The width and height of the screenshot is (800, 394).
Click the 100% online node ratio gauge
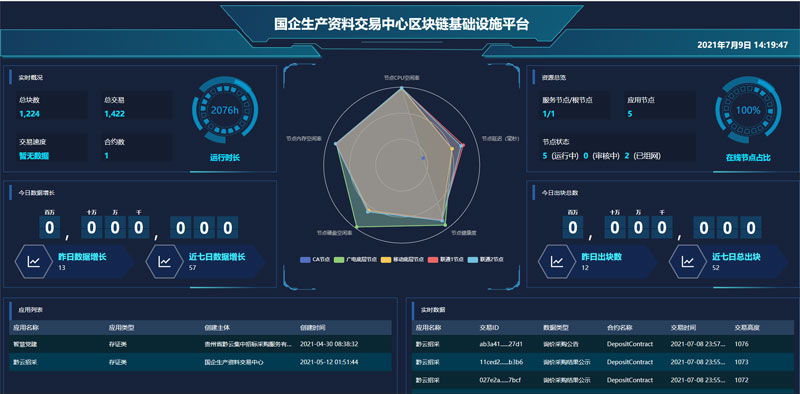[748, 110]
